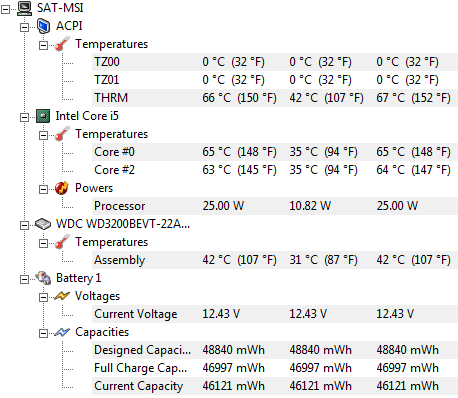The width and height of the screenshot is (458, 398).
Task: Select the Processor power row
Action: (x=275, y=206)
